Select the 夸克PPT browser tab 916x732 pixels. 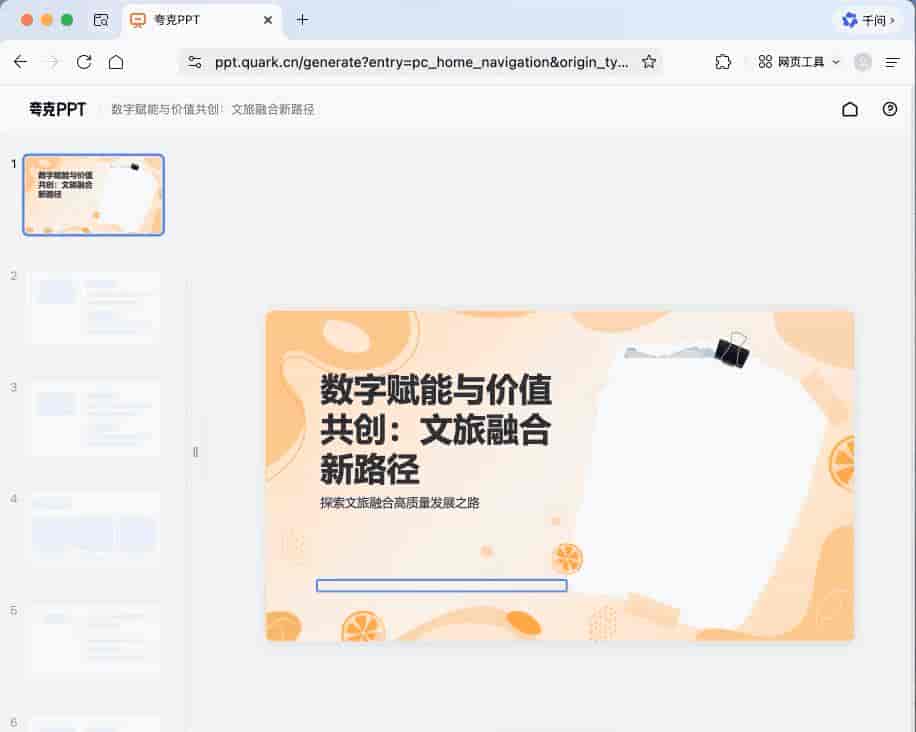pyautogui.click(x=202, y=20)
